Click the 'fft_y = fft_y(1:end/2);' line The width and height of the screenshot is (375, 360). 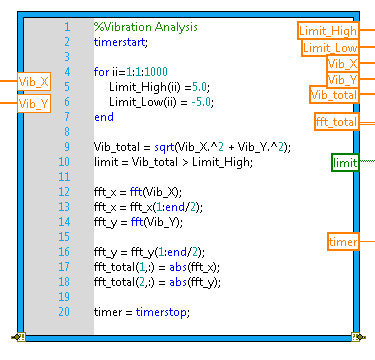click(149, 252)
